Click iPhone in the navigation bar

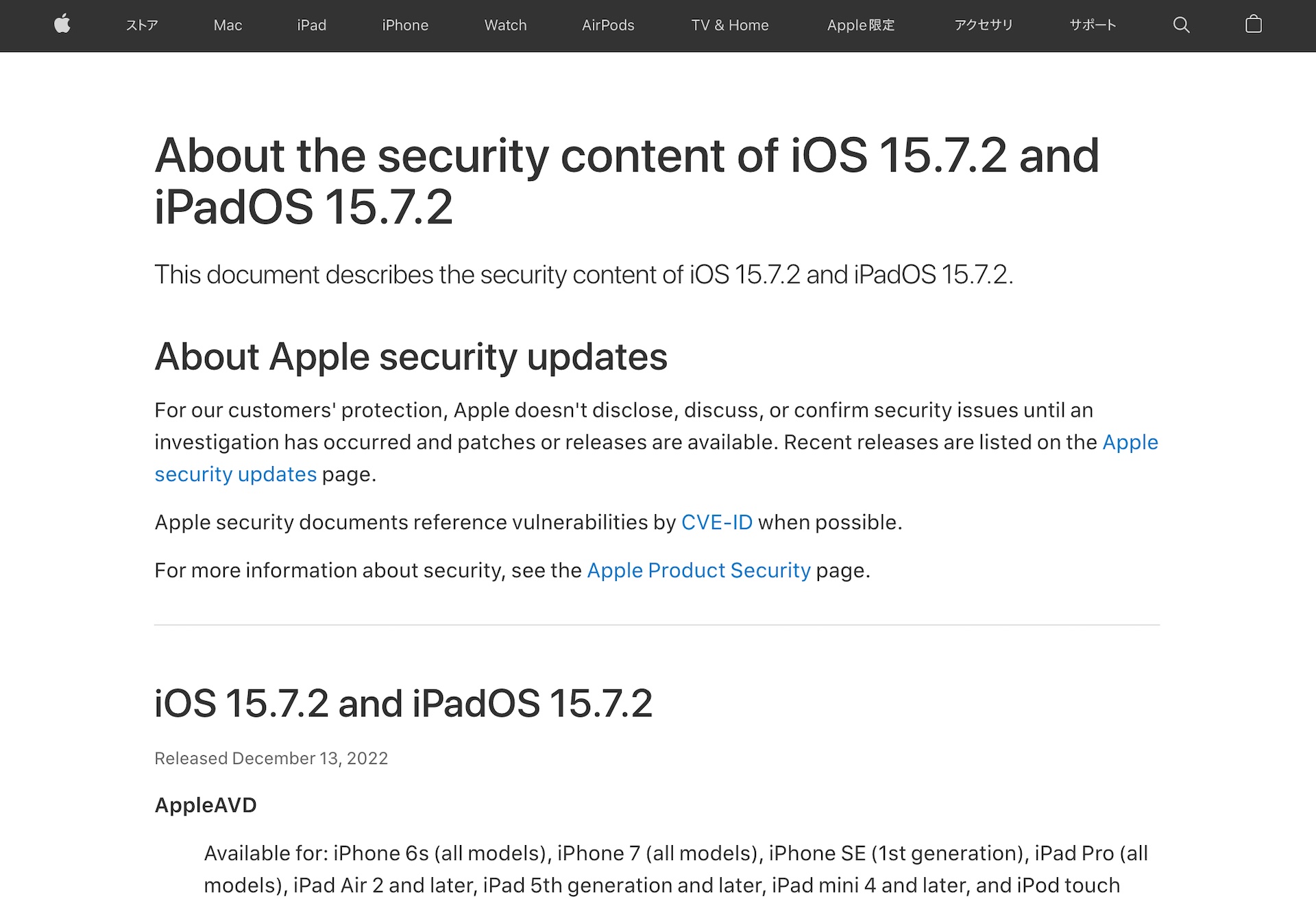click(x=404, y=25)
